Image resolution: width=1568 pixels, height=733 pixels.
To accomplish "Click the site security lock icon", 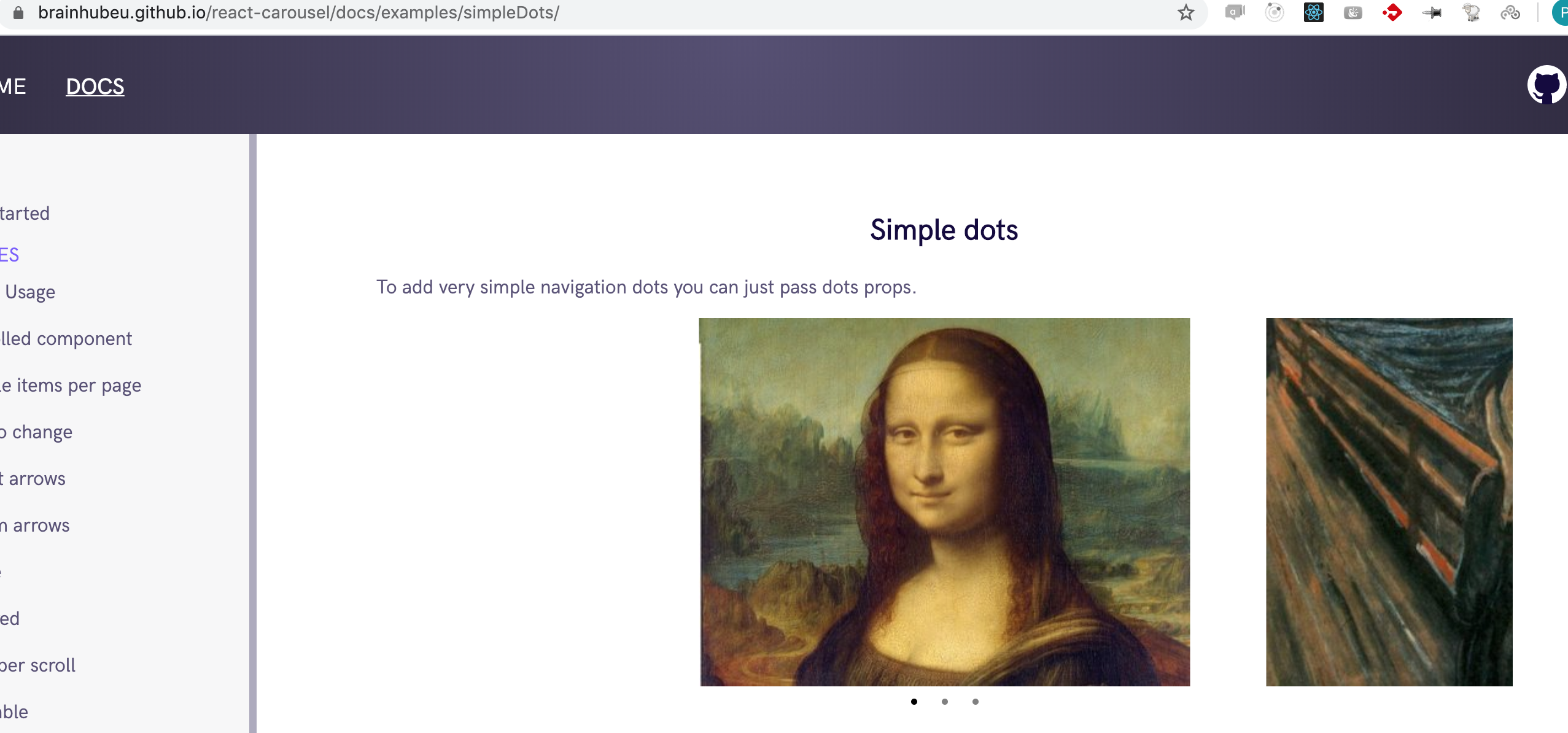I will (x=18, y=12).
